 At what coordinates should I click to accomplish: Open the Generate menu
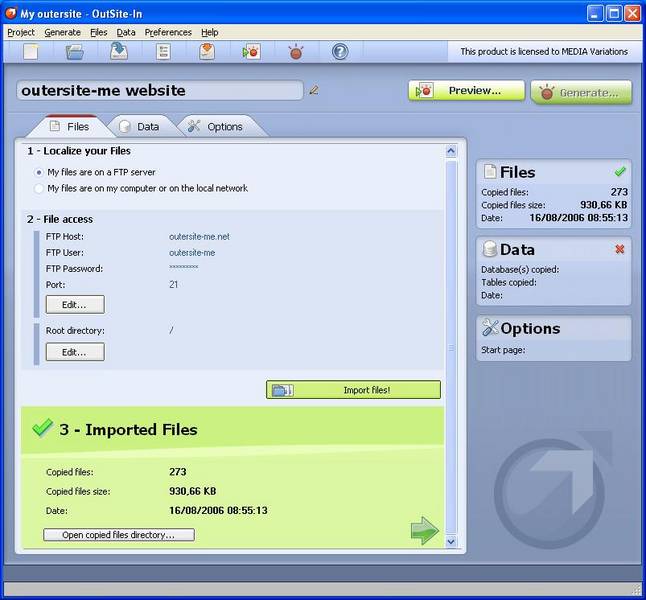pyautogui.click(x=62, y=32)
